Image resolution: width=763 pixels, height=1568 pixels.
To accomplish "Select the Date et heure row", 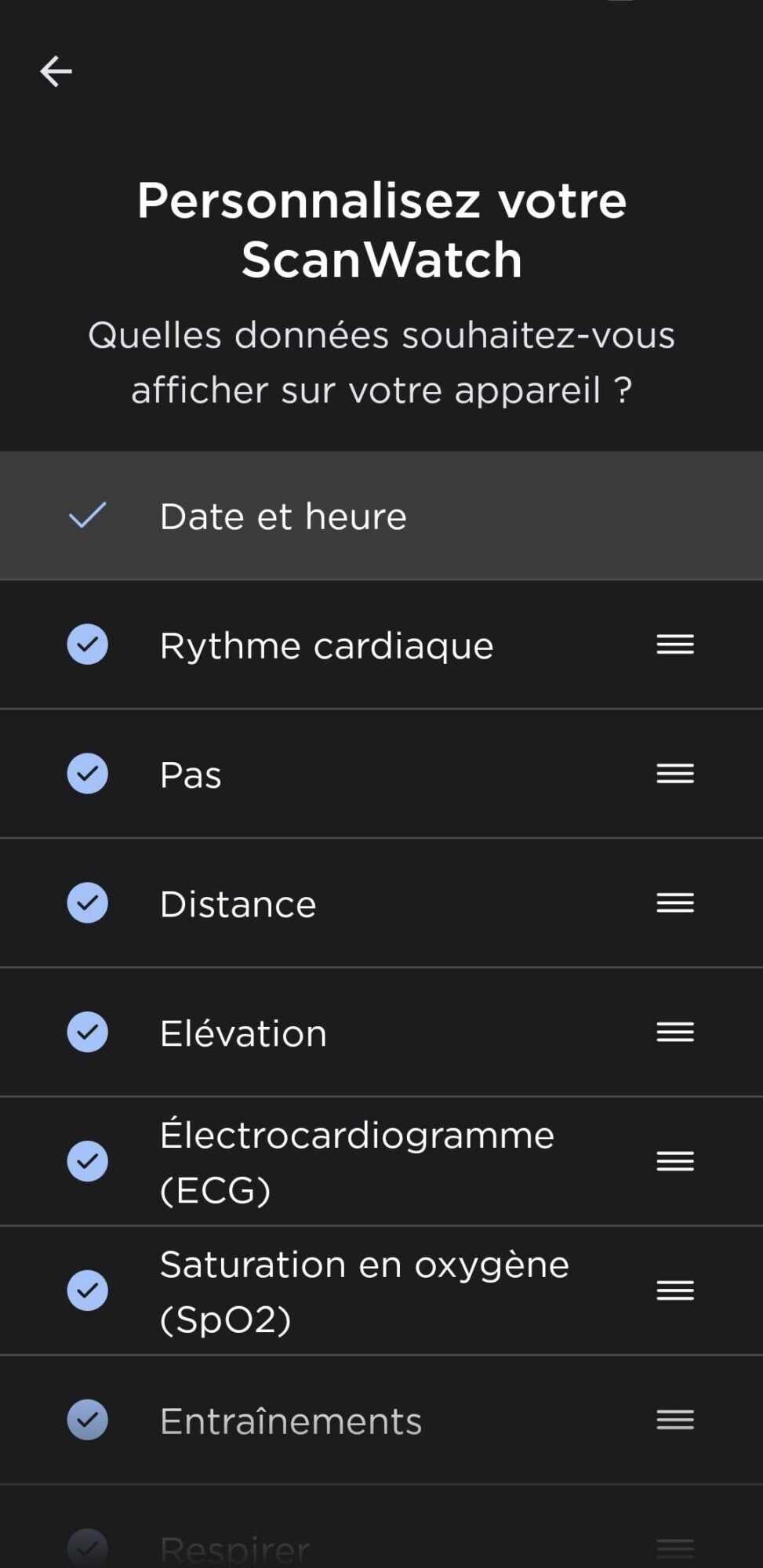I will click(381, 516).
